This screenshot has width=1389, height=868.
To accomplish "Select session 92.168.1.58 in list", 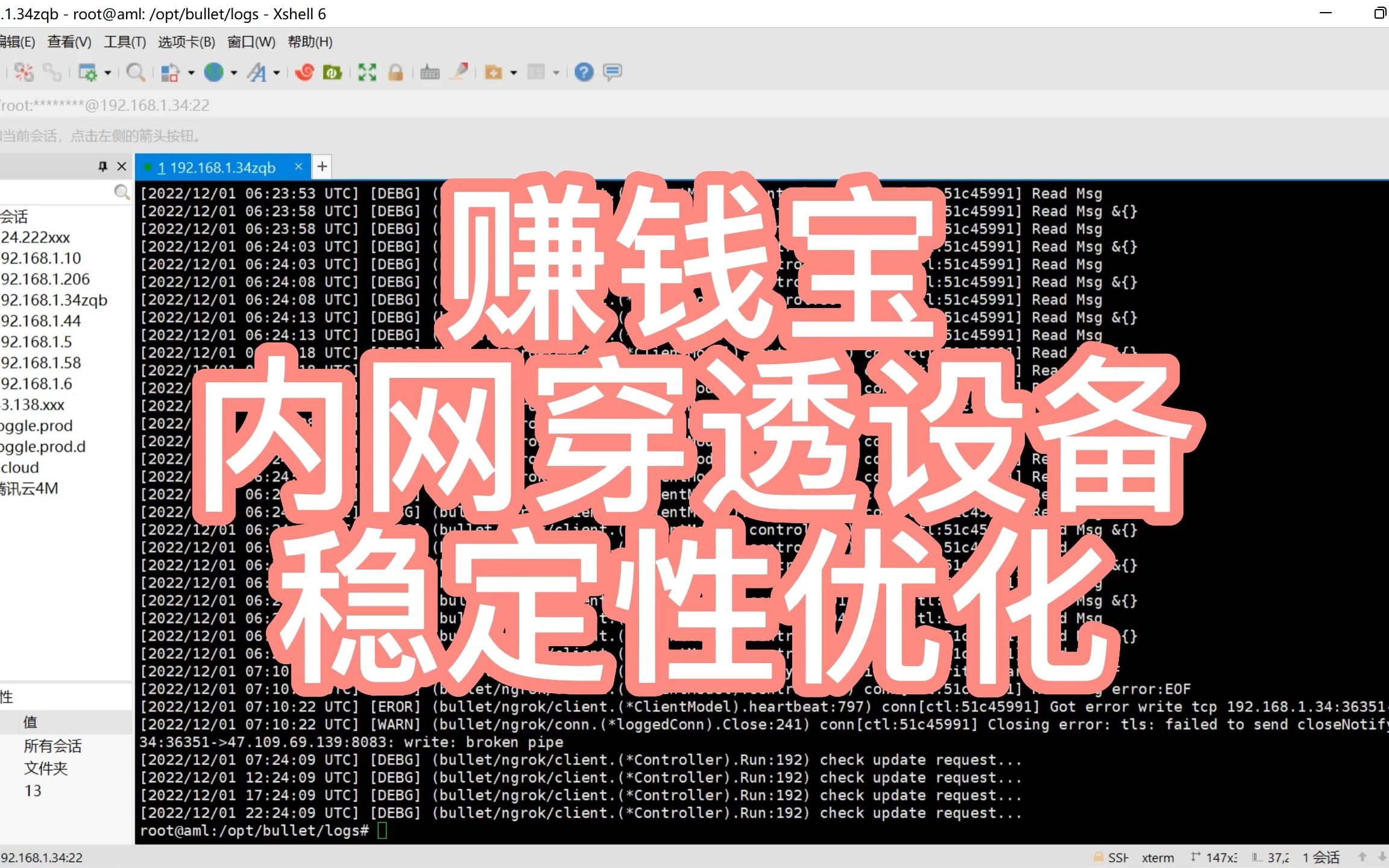I will point(40,363).
